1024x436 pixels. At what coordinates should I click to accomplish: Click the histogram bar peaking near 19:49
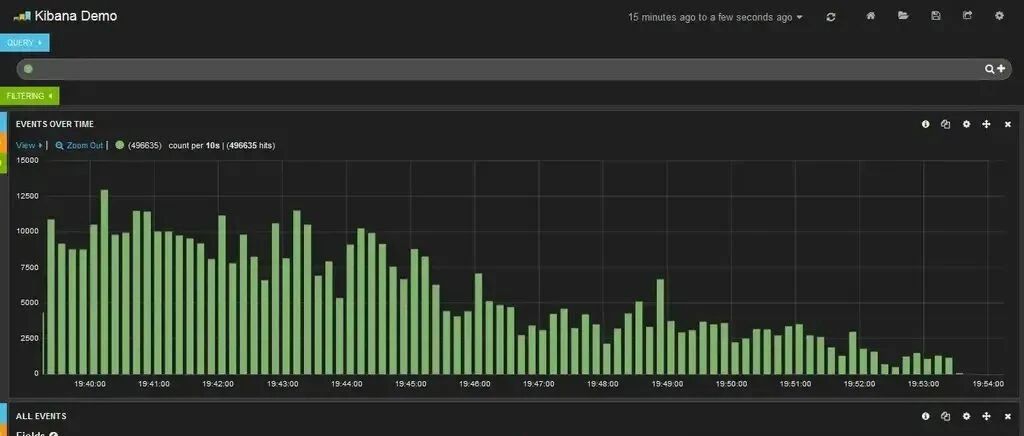pos(660,326)
